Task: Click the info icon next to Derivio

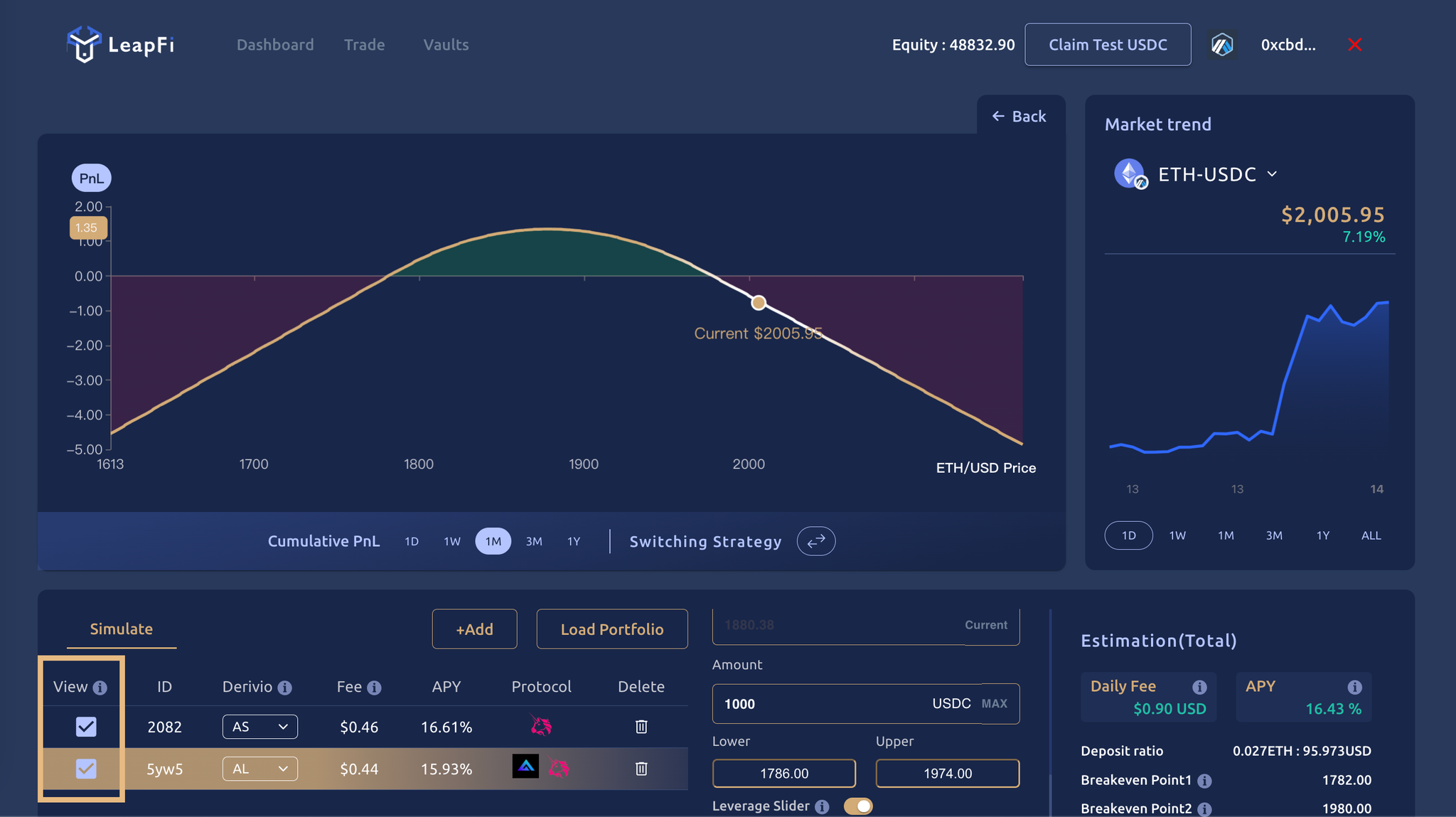Action: pyautogui.click(x=285, y=688)
